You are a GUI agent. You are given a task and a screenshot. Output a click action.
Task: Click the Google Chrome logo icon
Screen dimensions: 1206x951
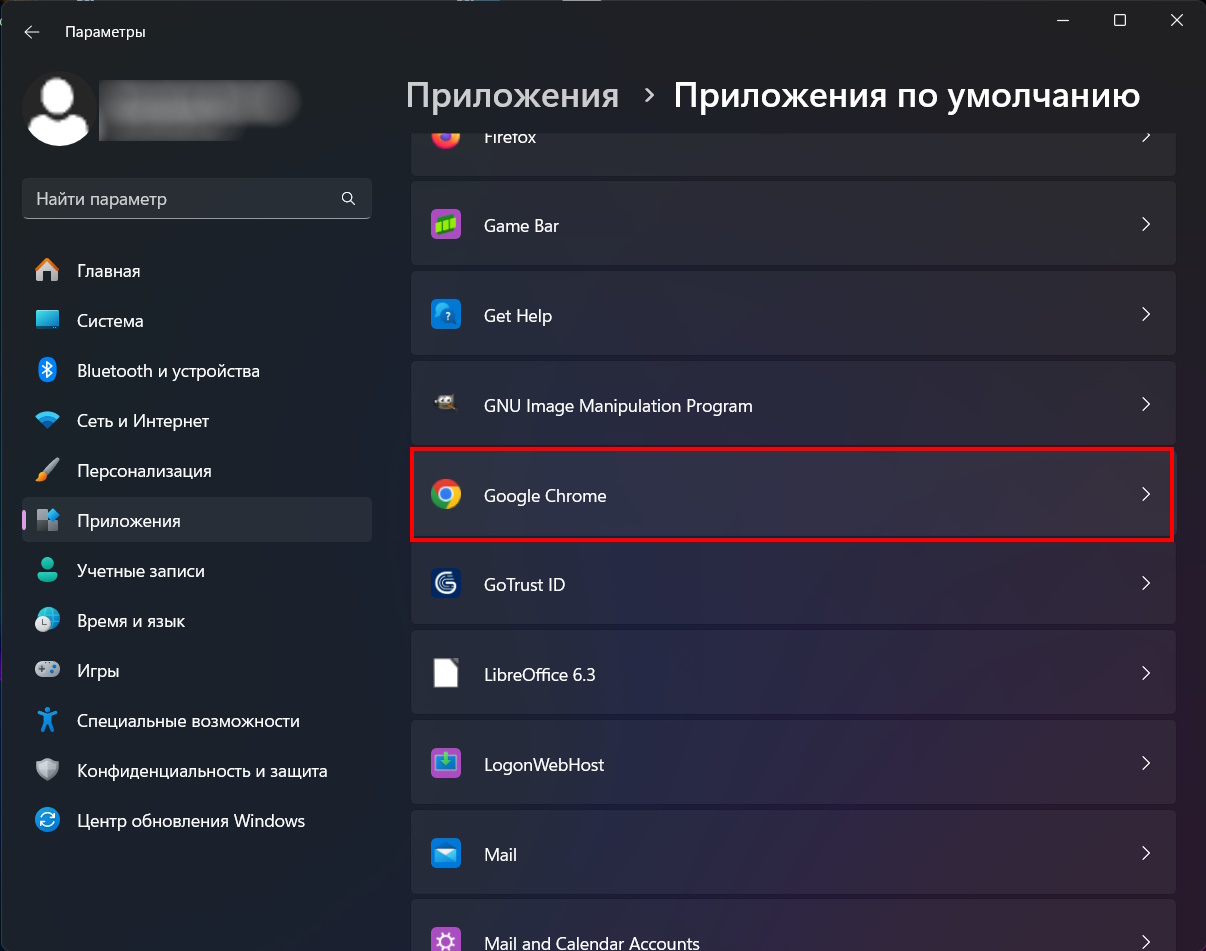pyautogui.click(x=446, y=495)
